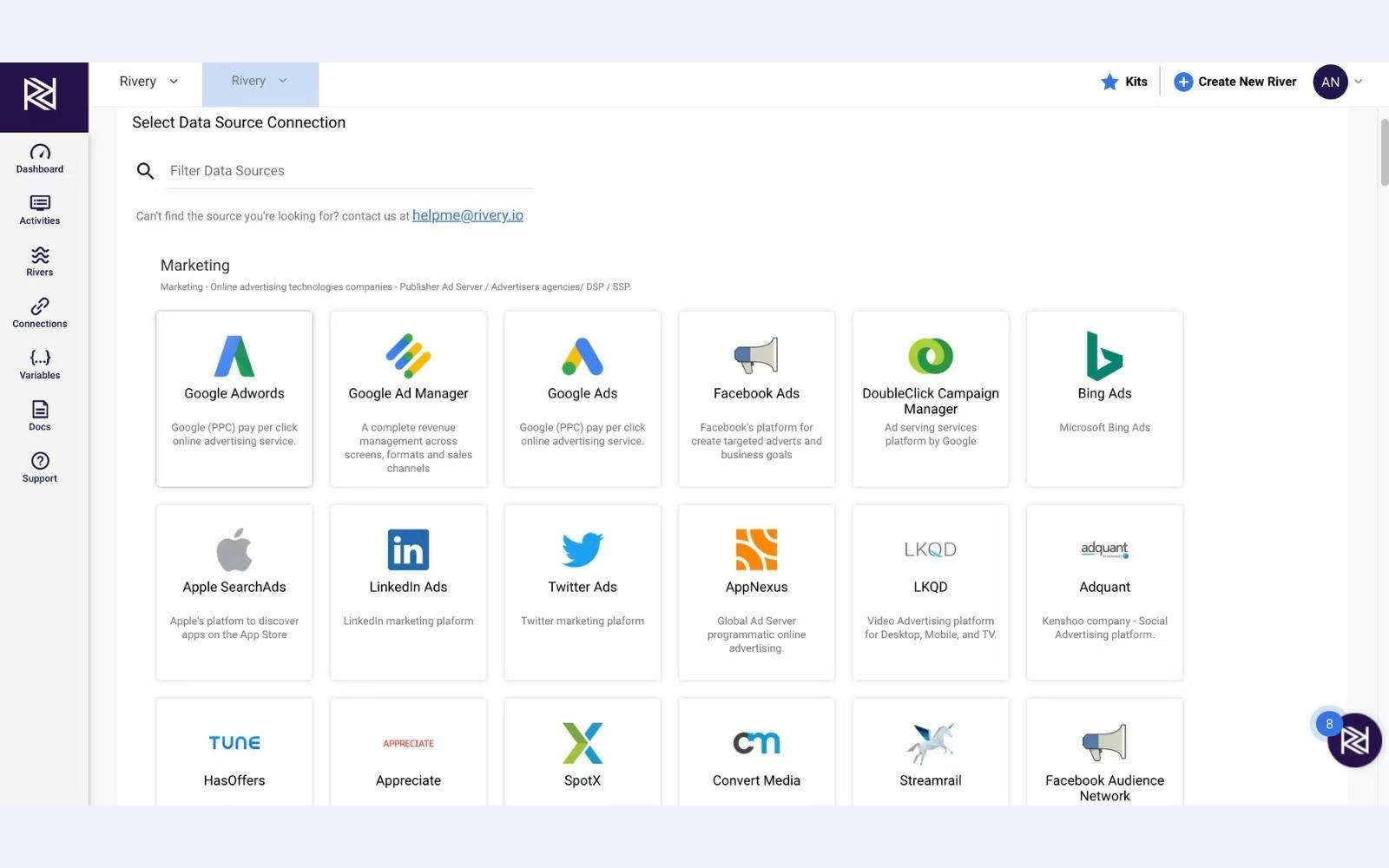Go to Rivers in the sidebar

point(40,261)
